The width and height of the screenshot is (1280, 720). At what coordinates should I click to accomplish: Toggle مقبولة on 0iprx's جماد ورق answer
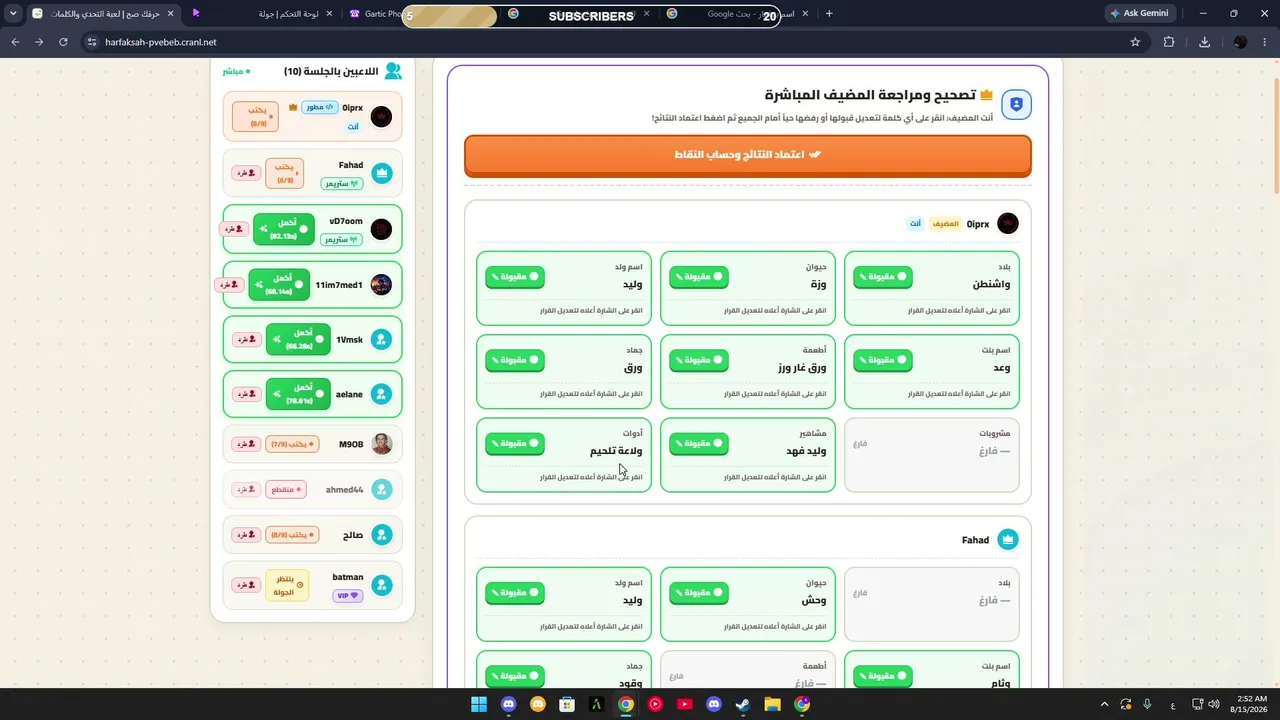pos(515,360)
